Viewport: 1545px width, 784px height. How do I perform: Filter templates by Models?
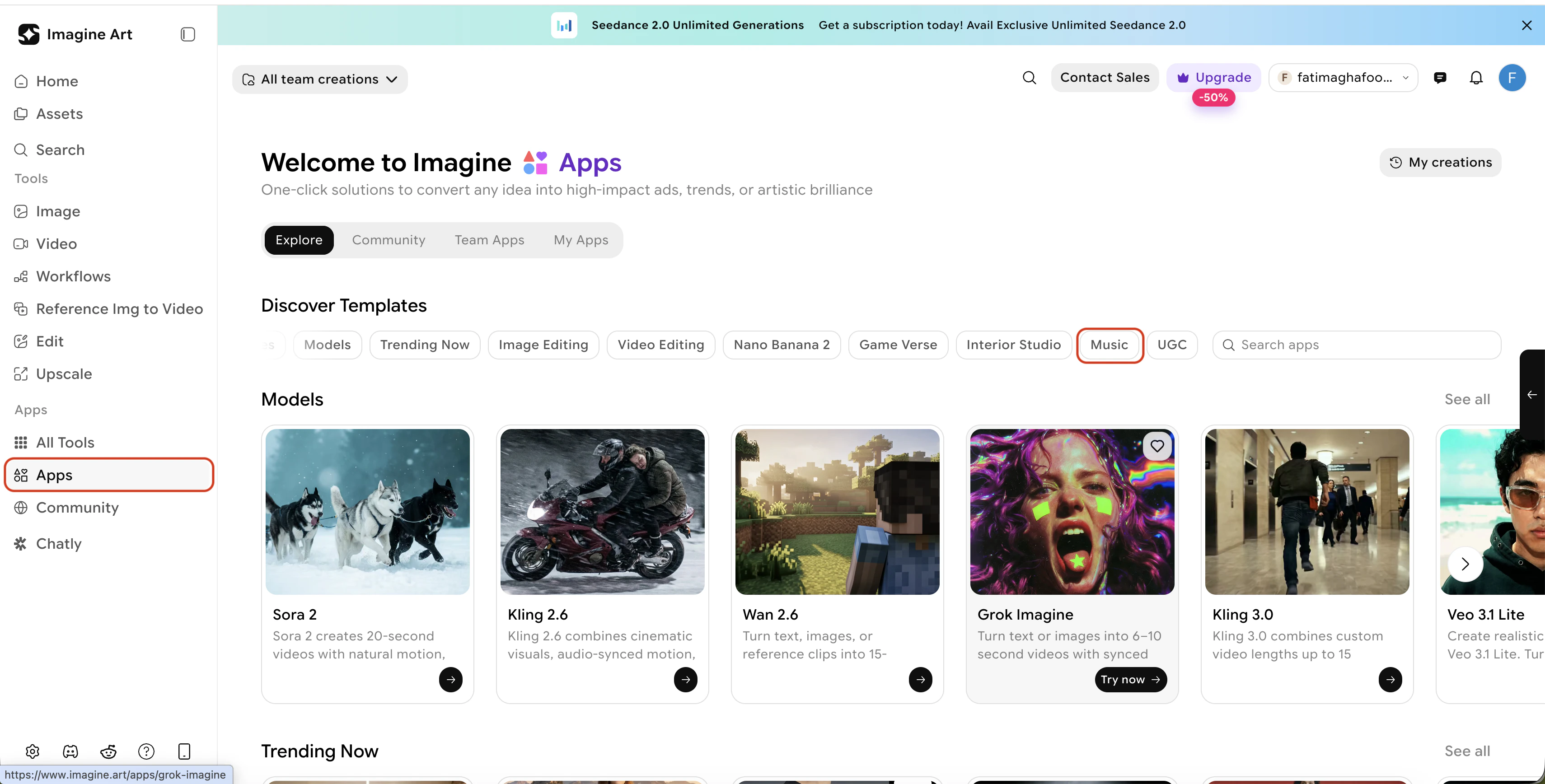tap(328, 345)
